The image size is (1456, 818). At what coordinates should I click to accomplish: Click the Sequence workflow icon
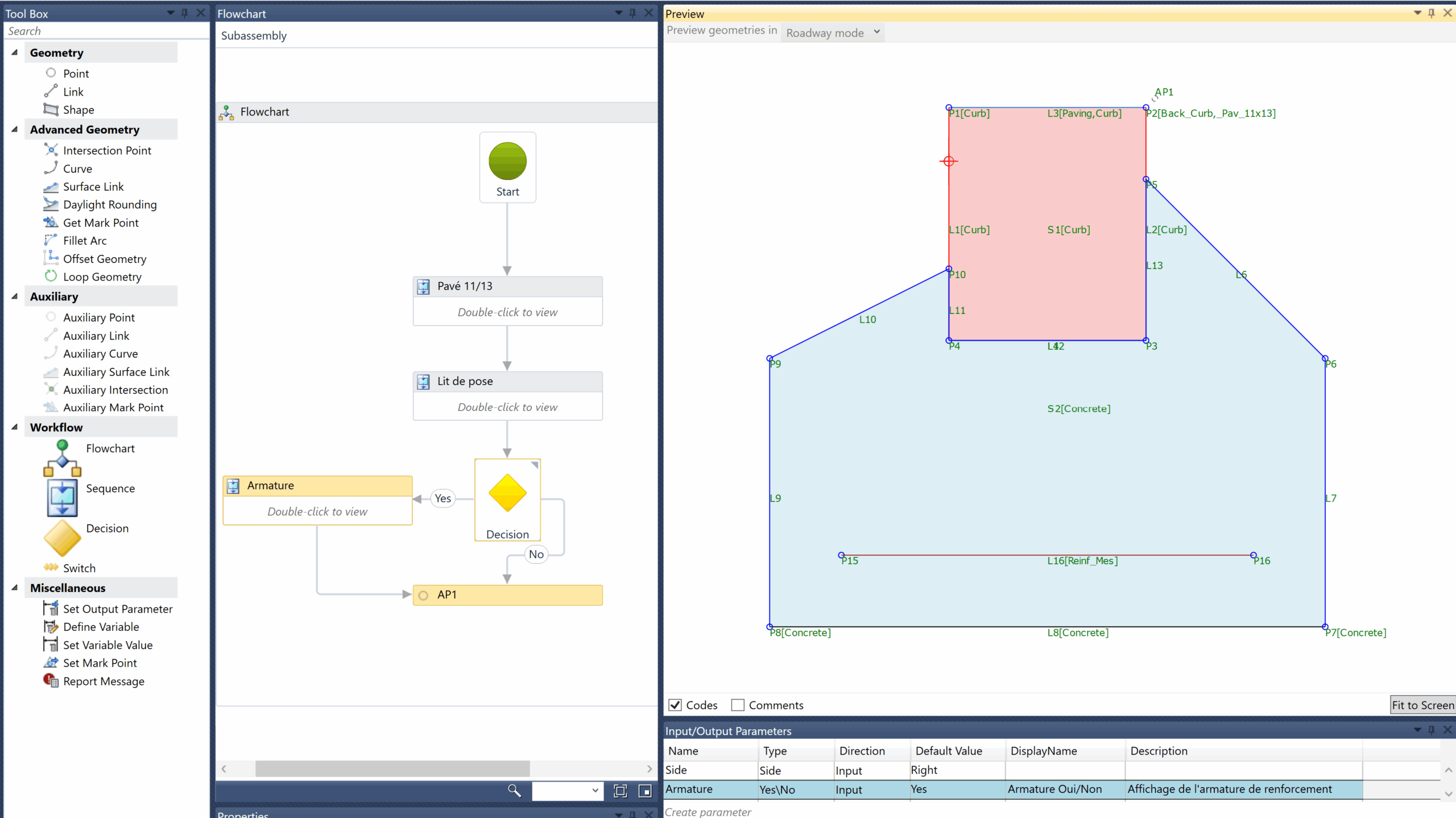click(x=62, y=498)
